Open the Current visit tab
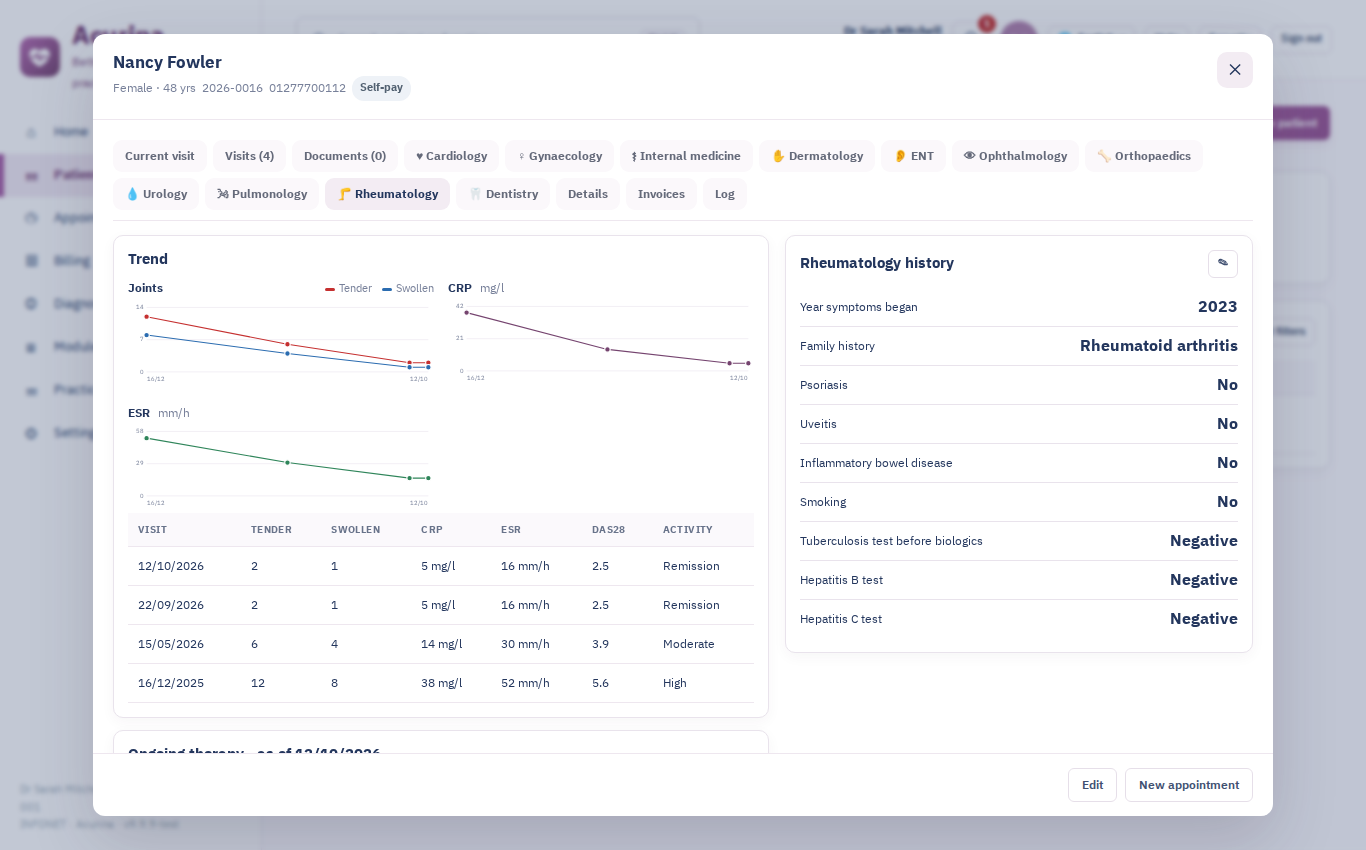This screenshot has width=1366, height=850. pos(160,156)
